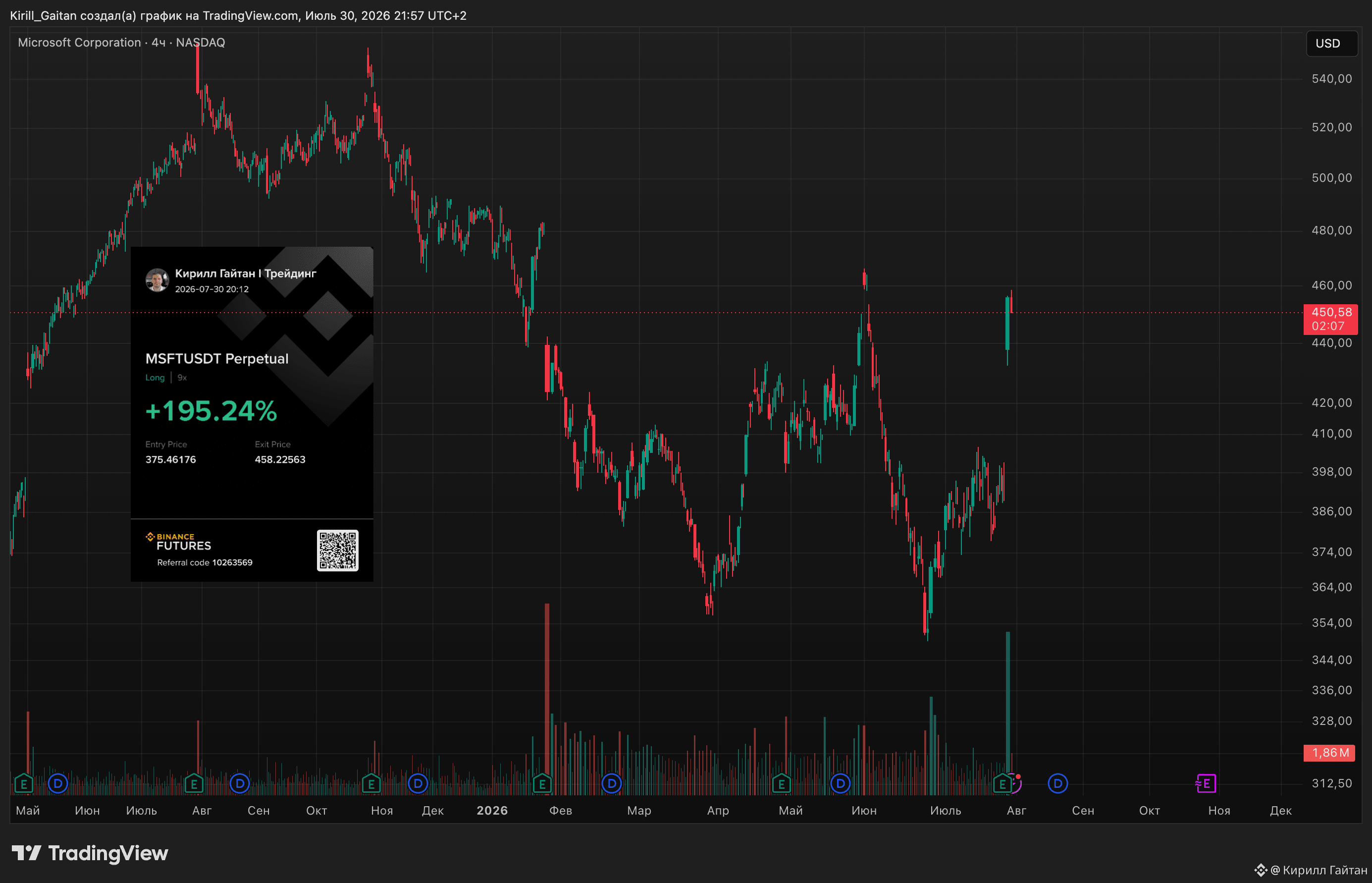
Task: Click exit price value 458.22563
Action: point(280,459)
